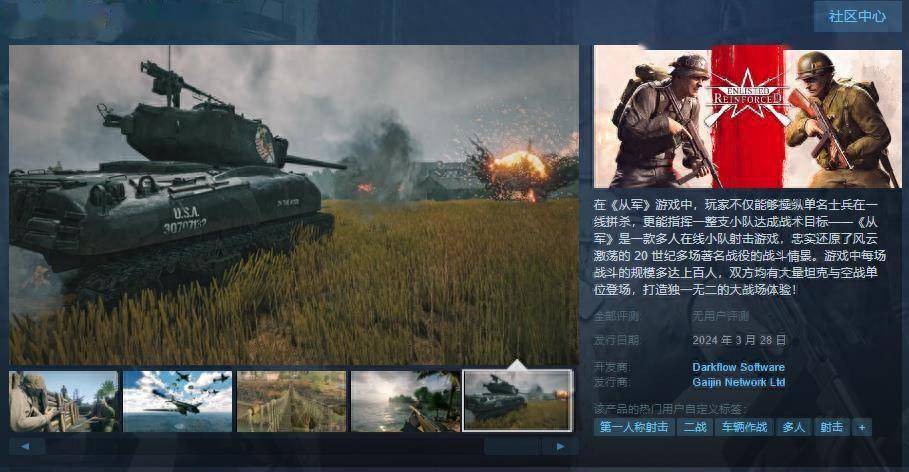Open the 社区中心 community hub button
Screen dimensions: 909x472
point(857,16)
